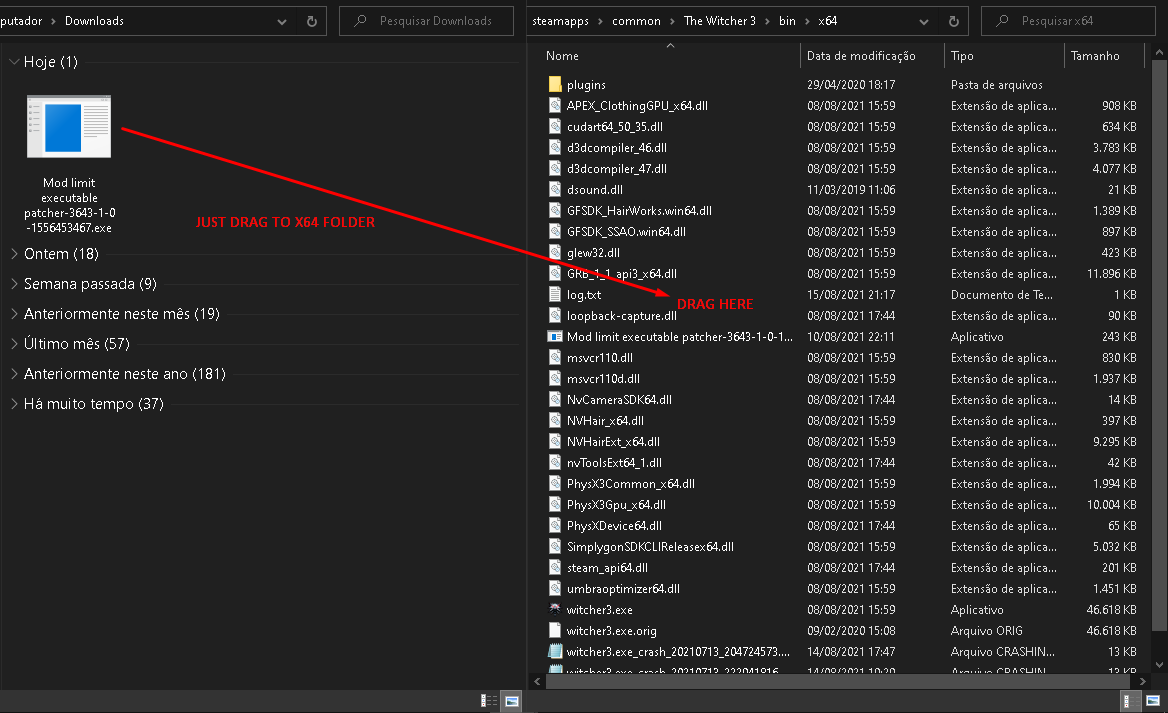Switch x64 window to details view
The height and width of the screenshot is (713, 1168).
tap(1130, 700)
